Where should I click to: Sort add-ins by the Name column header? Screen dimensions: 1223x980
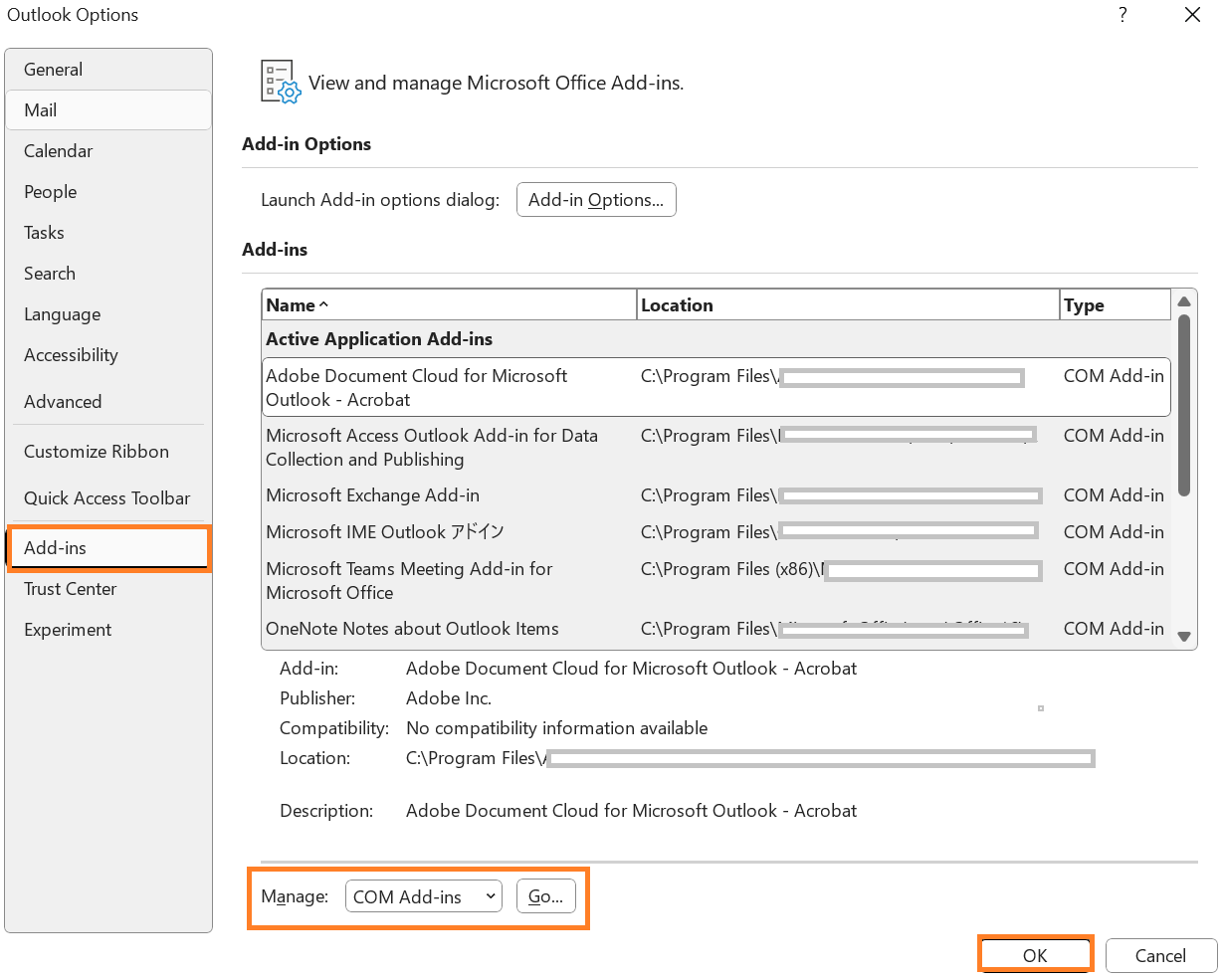[x=449, y=305]
